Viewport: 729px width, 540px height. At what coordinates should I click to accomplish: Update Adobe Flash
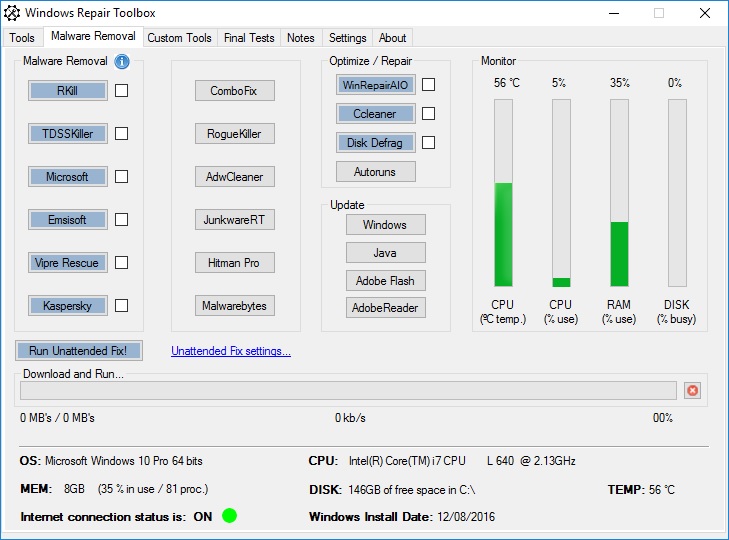click(385, 280)
